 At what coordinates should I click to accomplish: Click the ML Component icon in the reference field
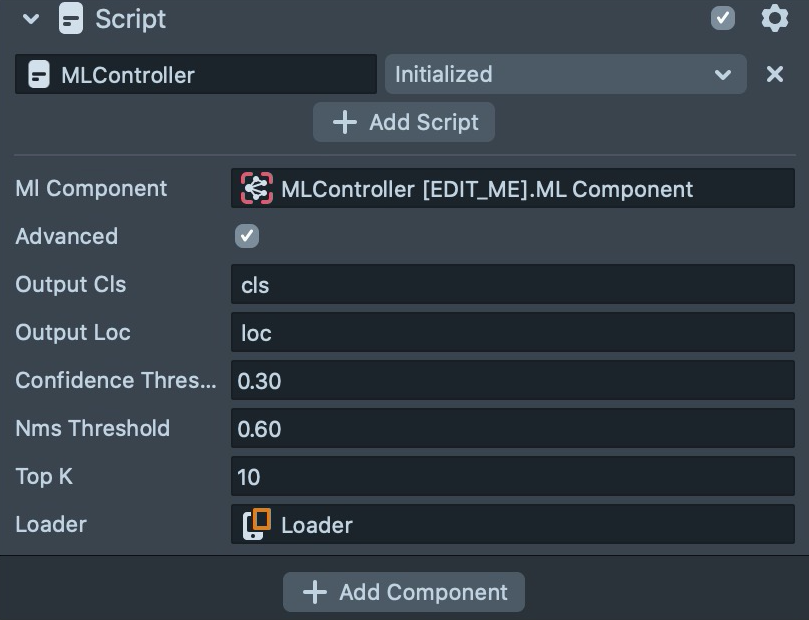pyautogui.click(x=257, y=188)
